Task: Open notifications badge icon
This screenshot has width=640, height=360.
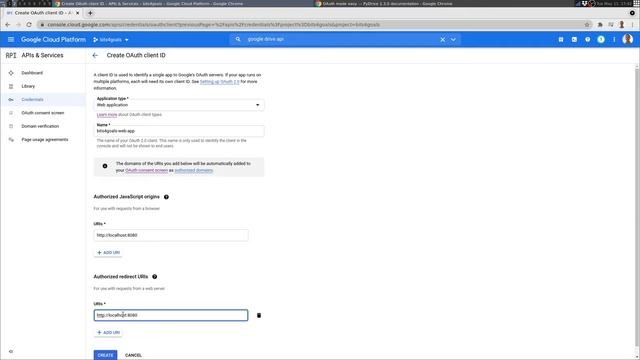Action: click(x=601, y=40)
